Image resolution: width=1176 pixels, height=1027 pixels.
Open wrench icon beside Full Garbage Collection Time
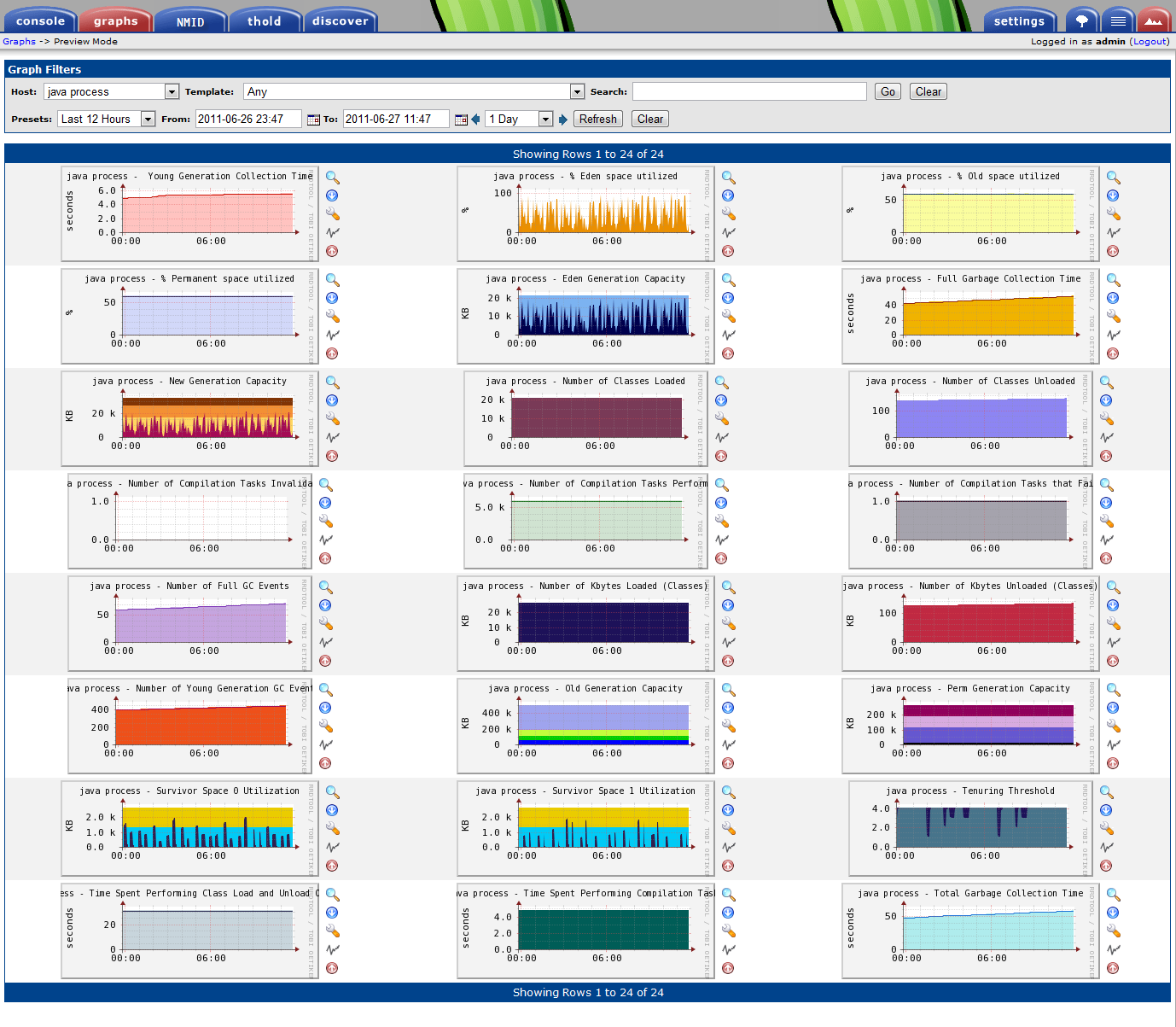[x=1114, y=316]
